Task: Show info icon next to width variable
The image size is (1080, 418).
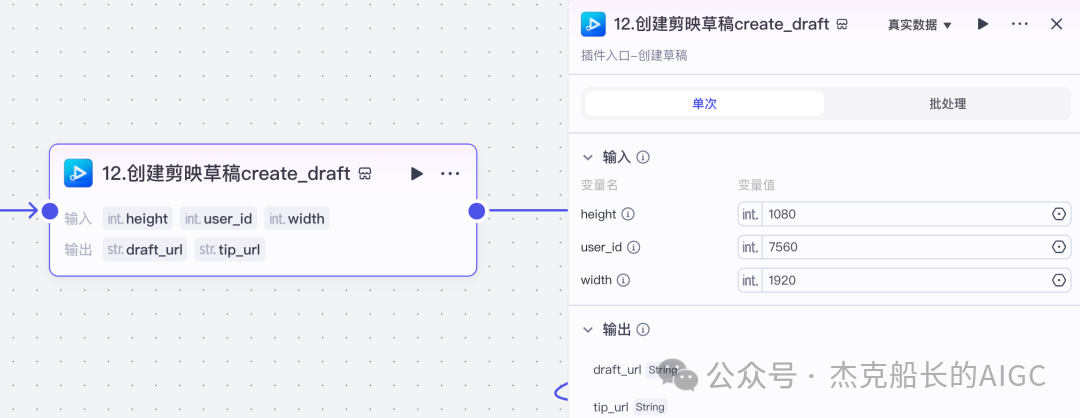Action: point(623,280)
